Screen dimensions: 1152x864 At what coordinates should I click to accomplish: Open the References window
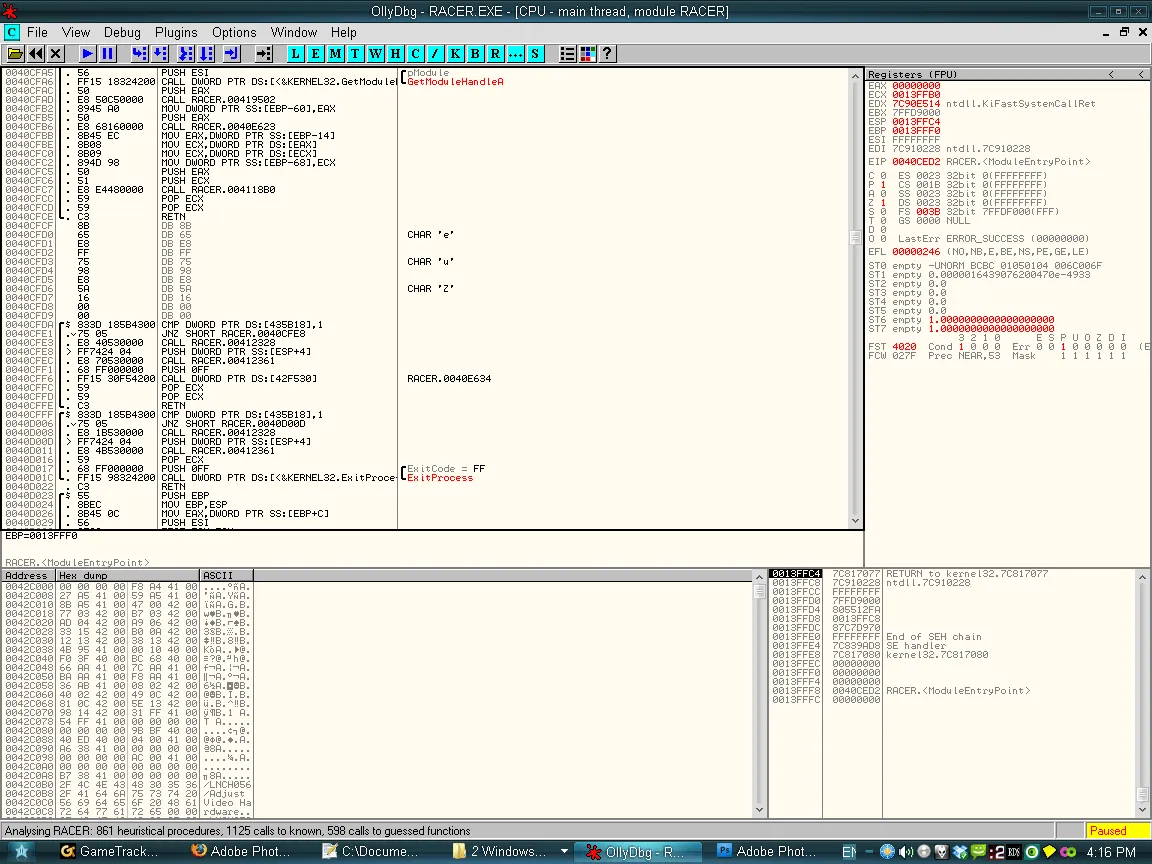(x=495, y=54)
